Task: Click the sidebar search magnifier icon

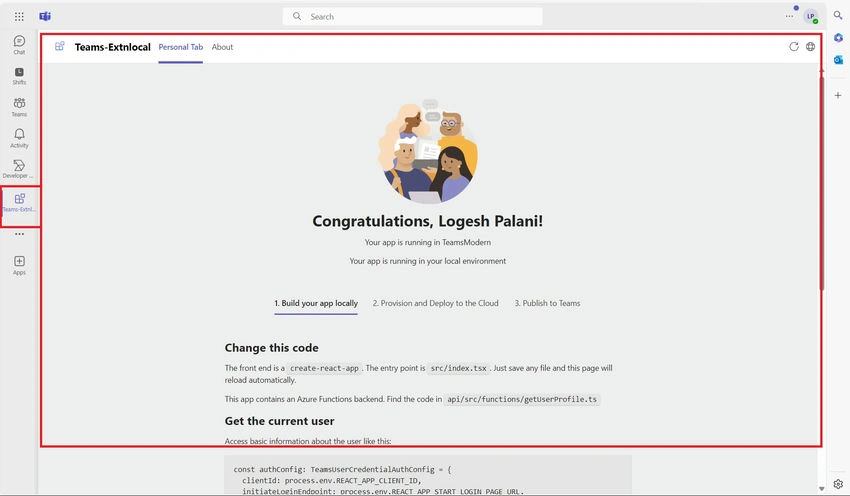Action: [x=838, y=16]
